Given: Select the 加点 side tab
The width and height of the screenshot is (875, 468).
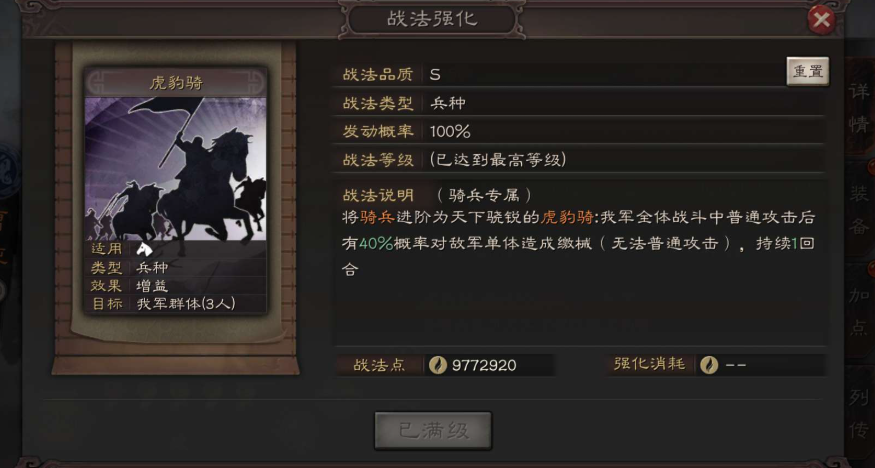Looking at the screenshot, I should point(859,311).
